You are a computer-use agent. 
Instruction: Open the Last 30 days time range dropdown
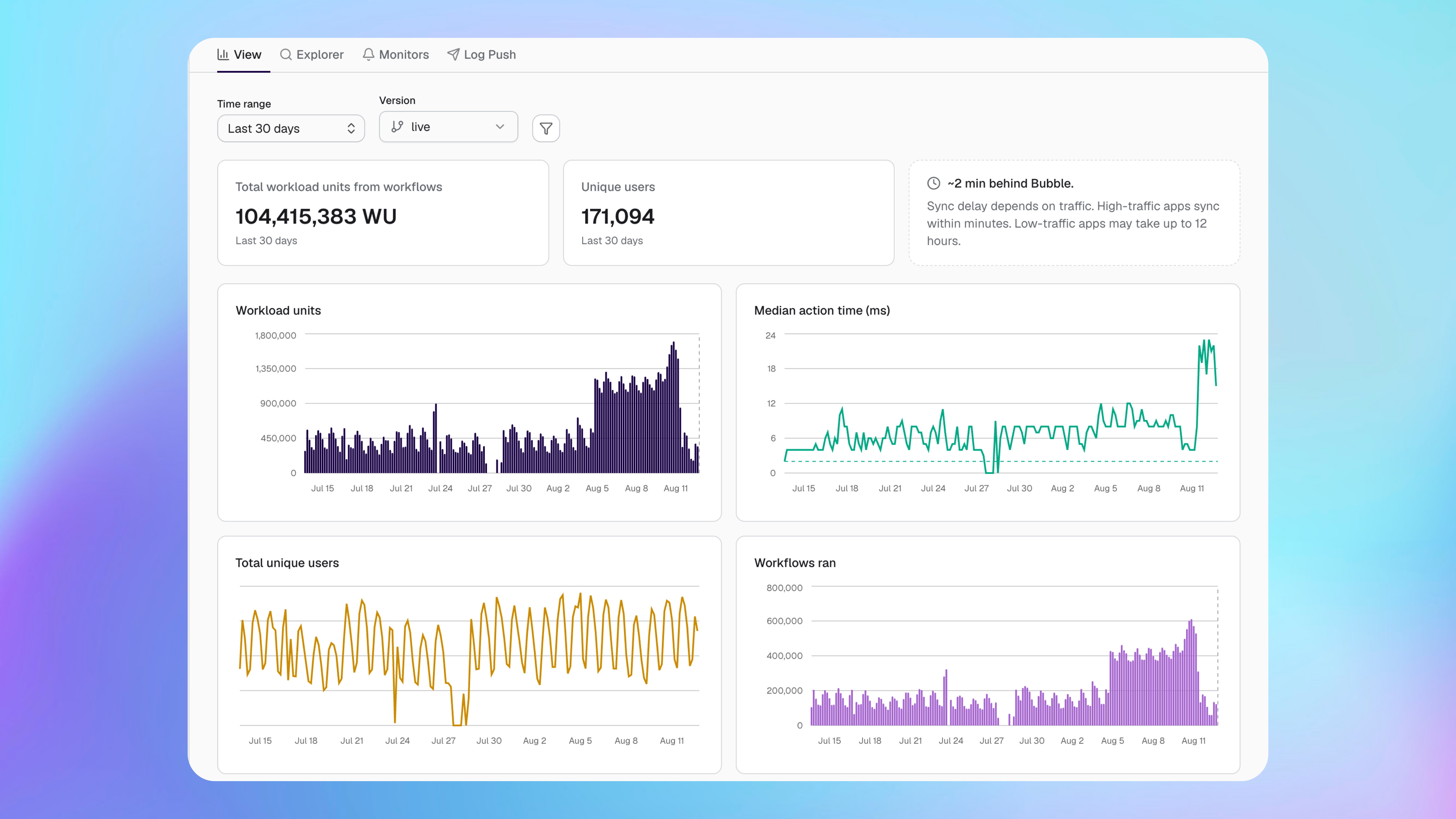[x=291, y=128]
